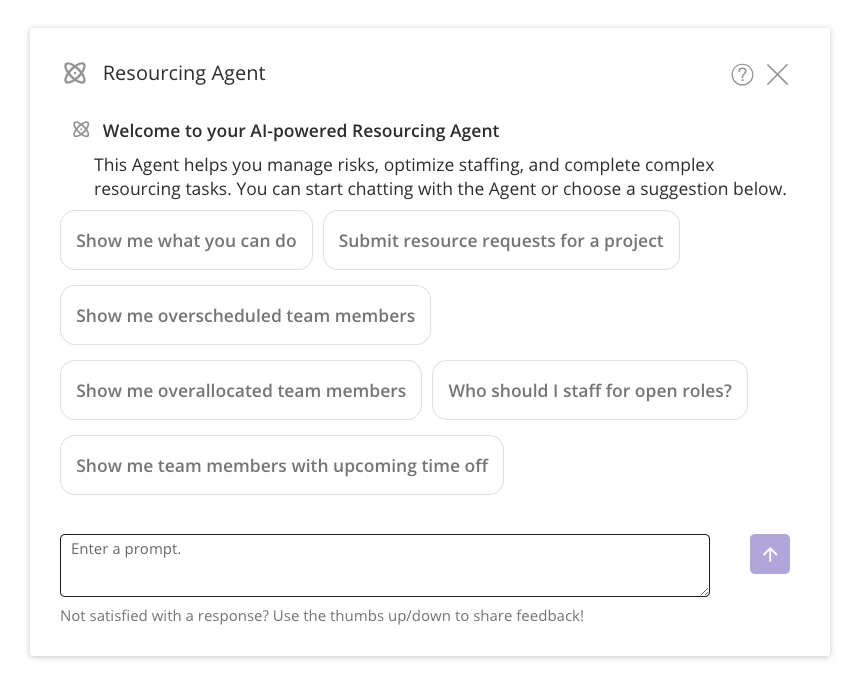This screenshot has width=859, height=684.
Task: Select the help circle at top right
Action: click(742, 74)
